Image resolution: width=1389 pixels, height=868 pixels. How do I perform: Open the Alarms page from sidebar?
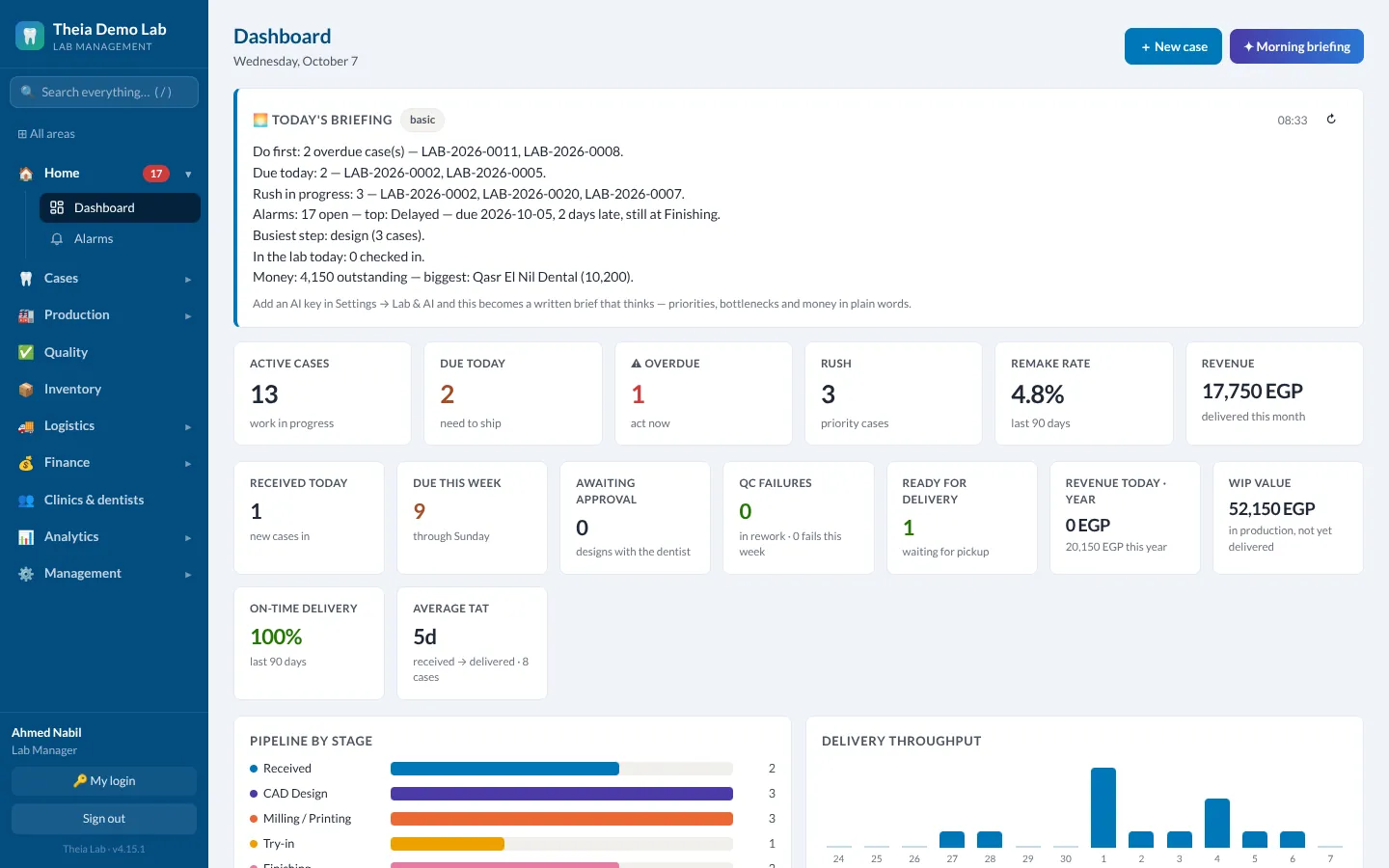(120, 238)
